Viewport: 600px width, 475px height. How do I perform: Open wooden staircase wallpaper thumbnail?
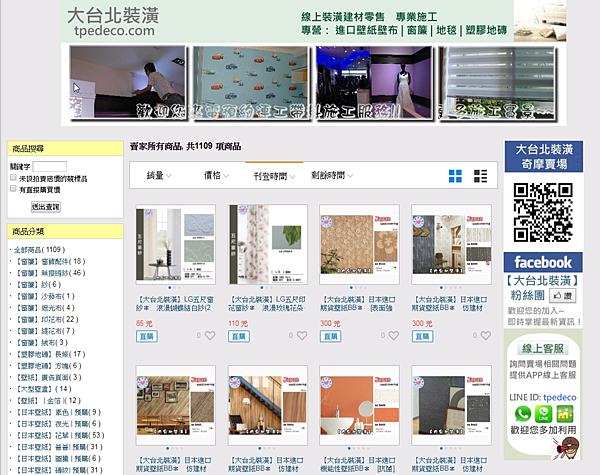pyautogui.click(x=267, y=405)
